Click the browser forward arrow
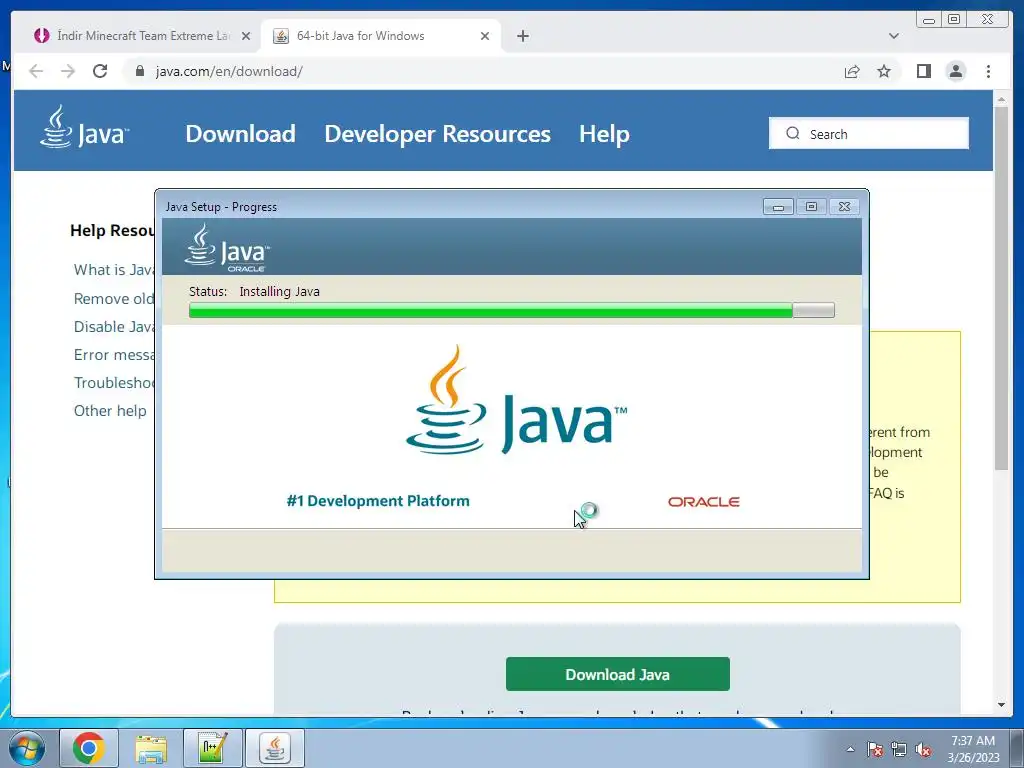Image resolution: width=1024 pixels, height=768 pixels. [68, 71]
